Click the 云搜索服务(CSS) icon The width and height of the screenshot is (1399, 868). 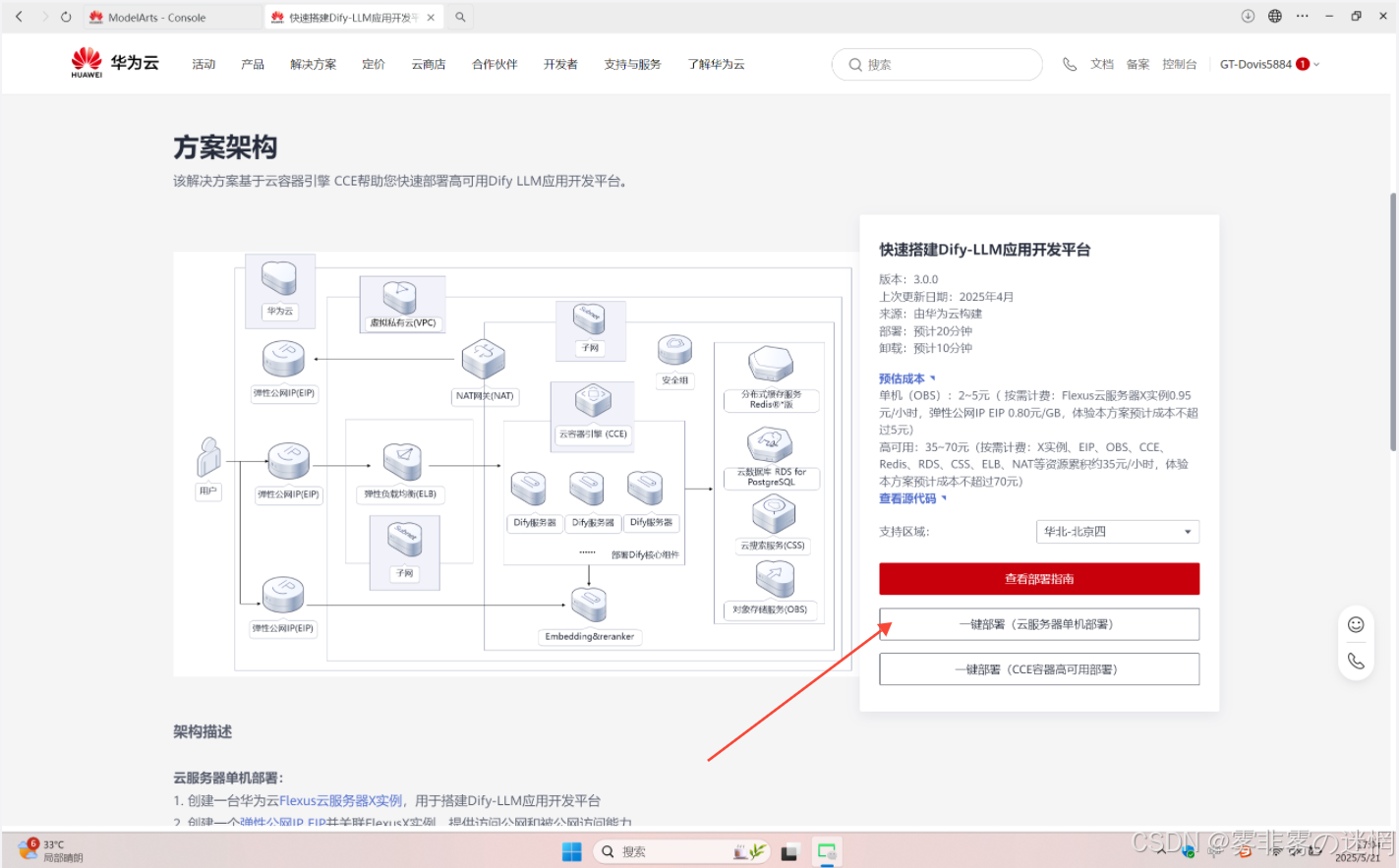[774, 514]
